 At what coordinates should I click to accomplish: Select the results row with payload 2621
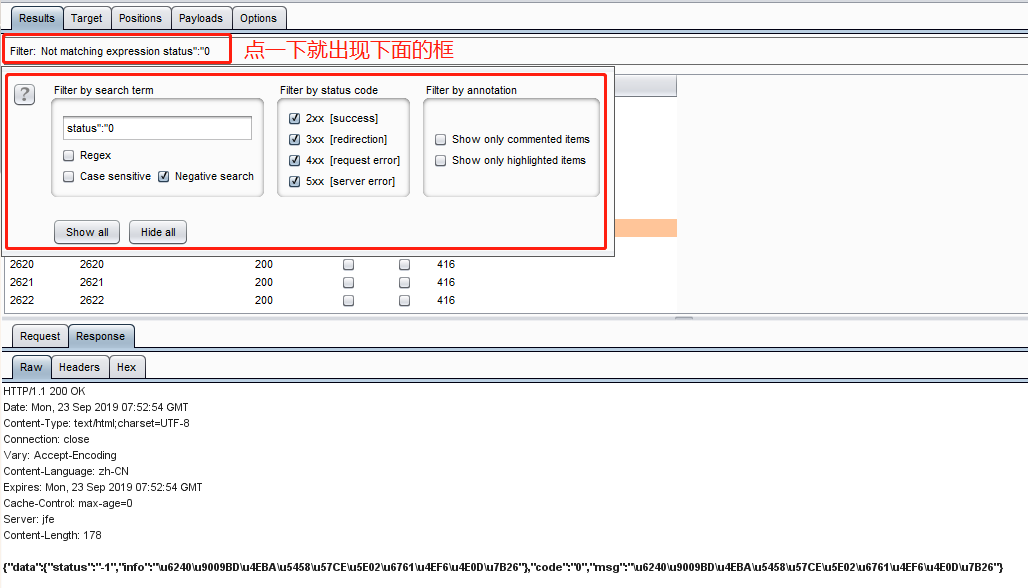[x=340, y=283]
